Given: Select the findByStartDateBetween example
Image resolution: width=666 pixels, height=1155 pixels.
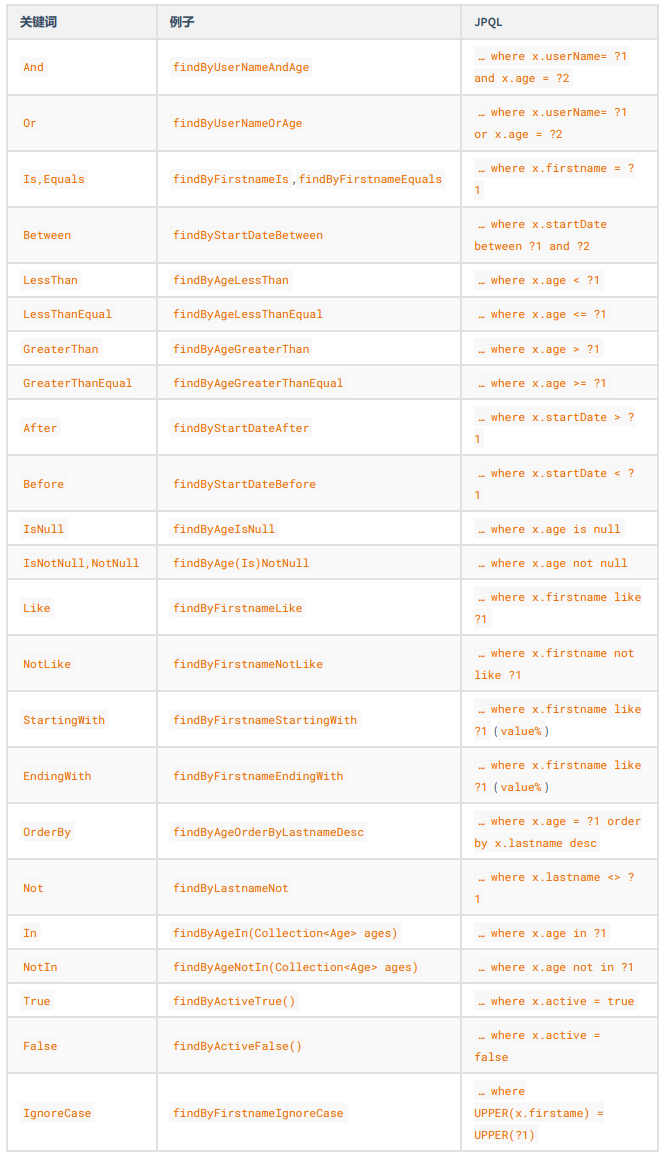Looking at the screenshot, I should tap(248, 235).
